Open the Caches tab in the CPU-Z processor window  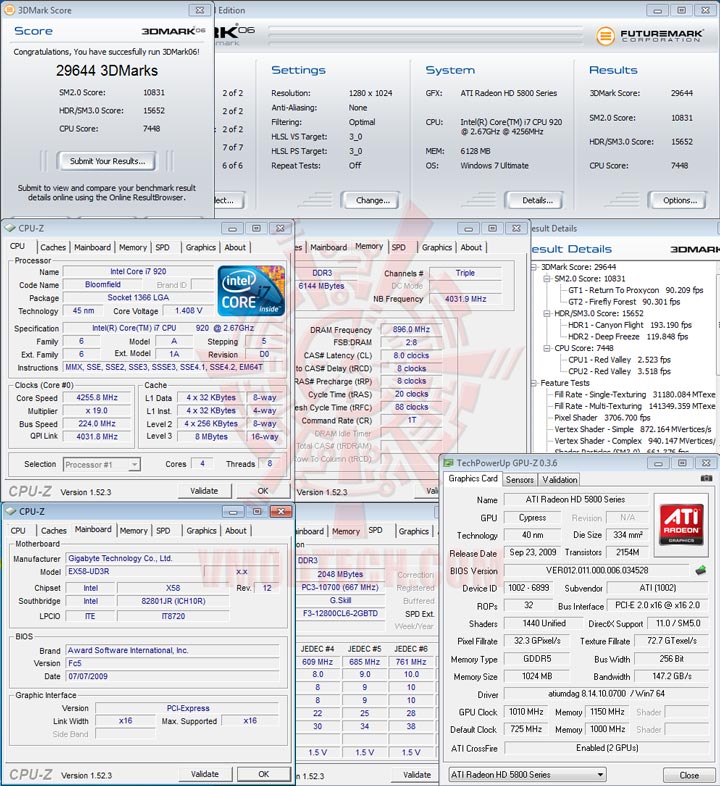point(53,247)
